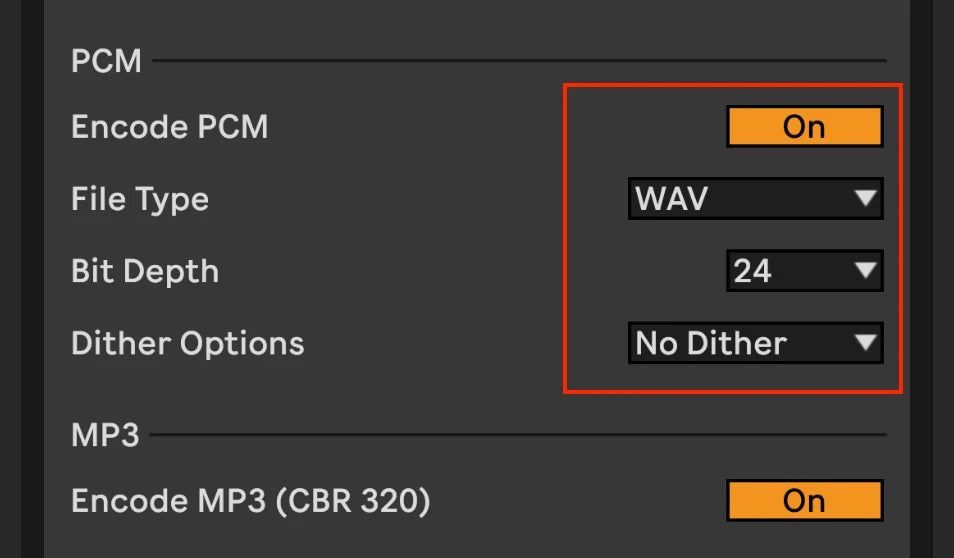Image resolution: width=954 pixels, height=558 pixels.
Task: Click the arrow icon on the WAV selector
Action: [865, 199]
